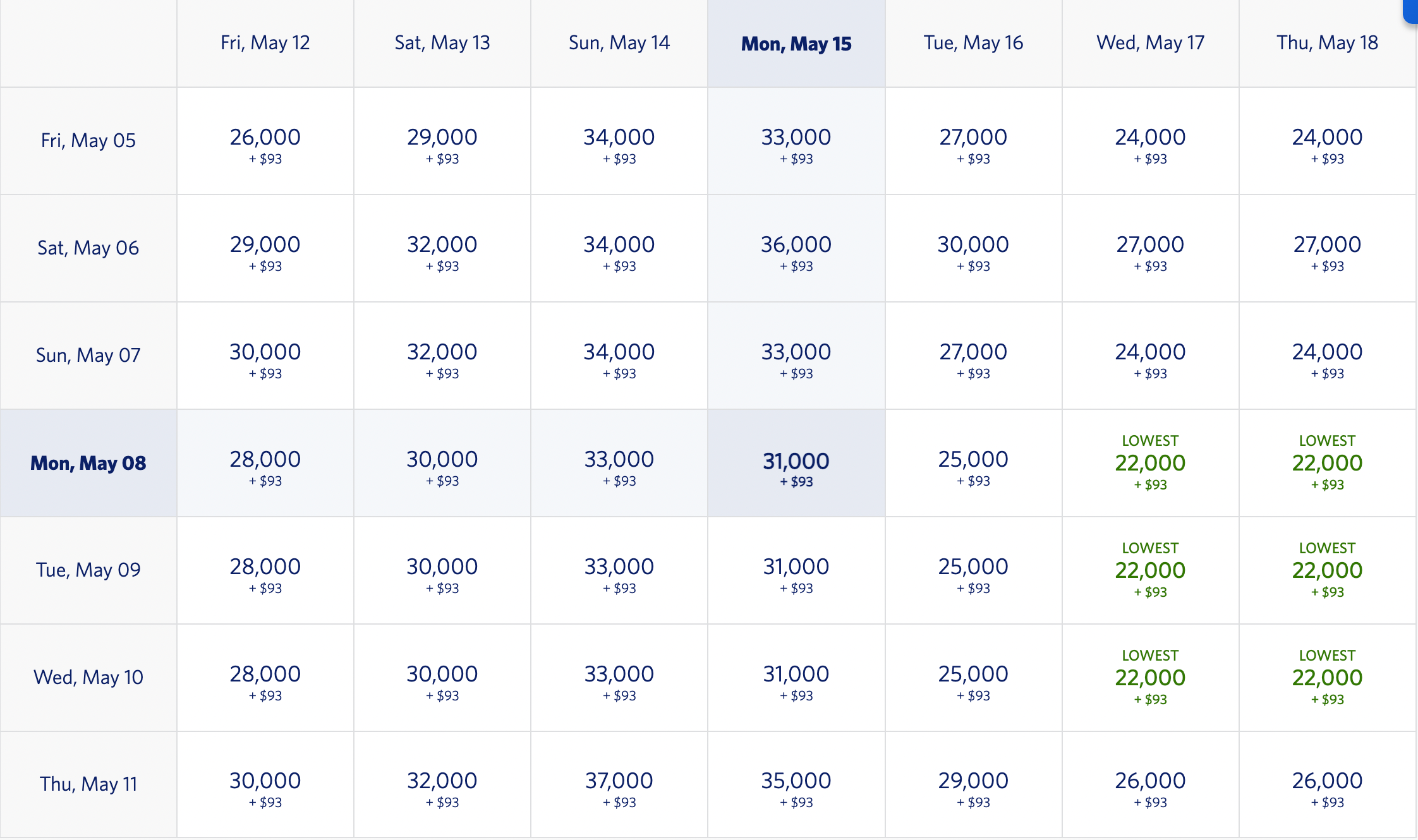Click the Mon, May 15 column header

tap(796, 44)
